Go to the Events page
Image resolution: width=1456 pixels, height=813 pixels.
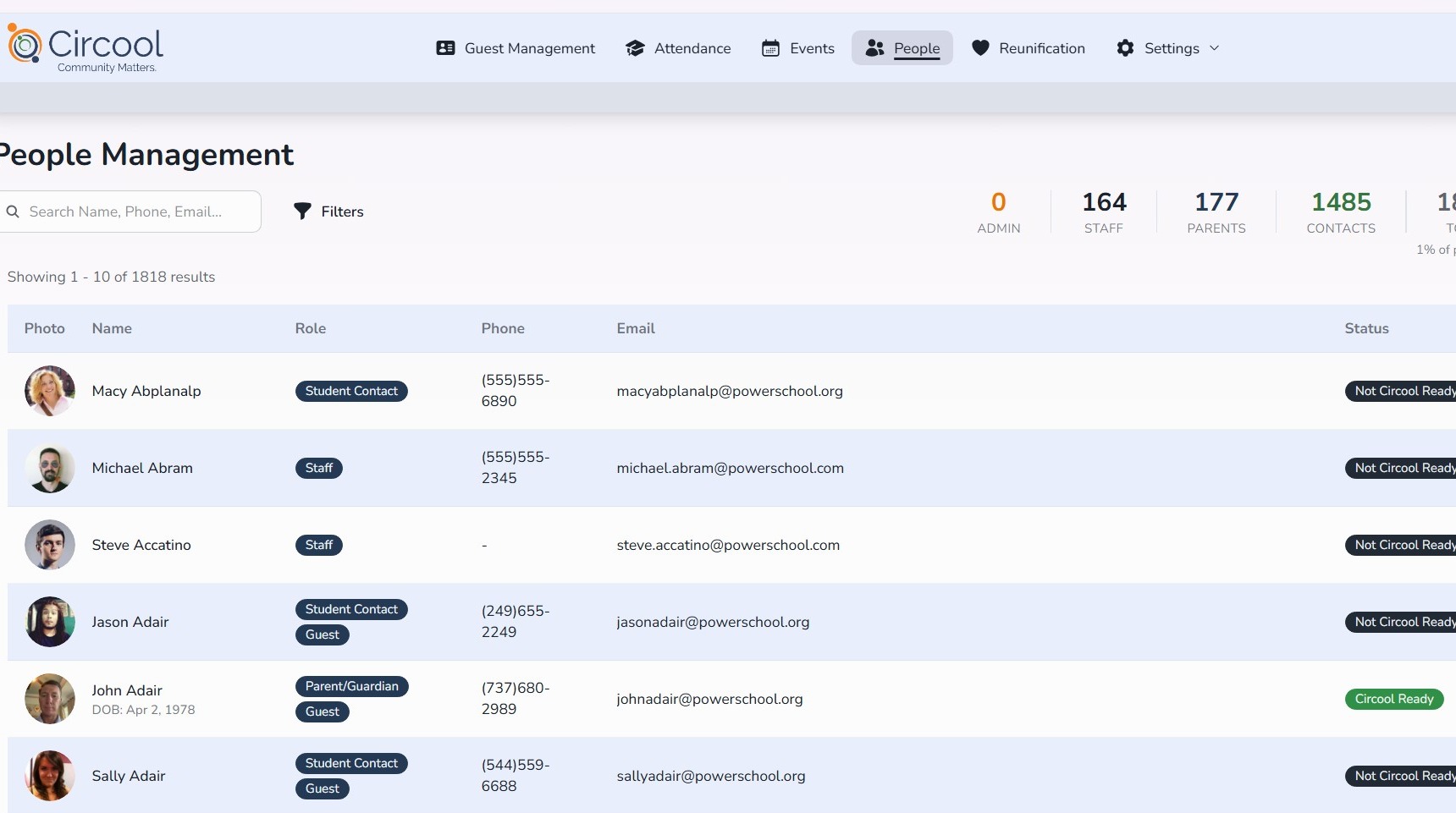798,48
